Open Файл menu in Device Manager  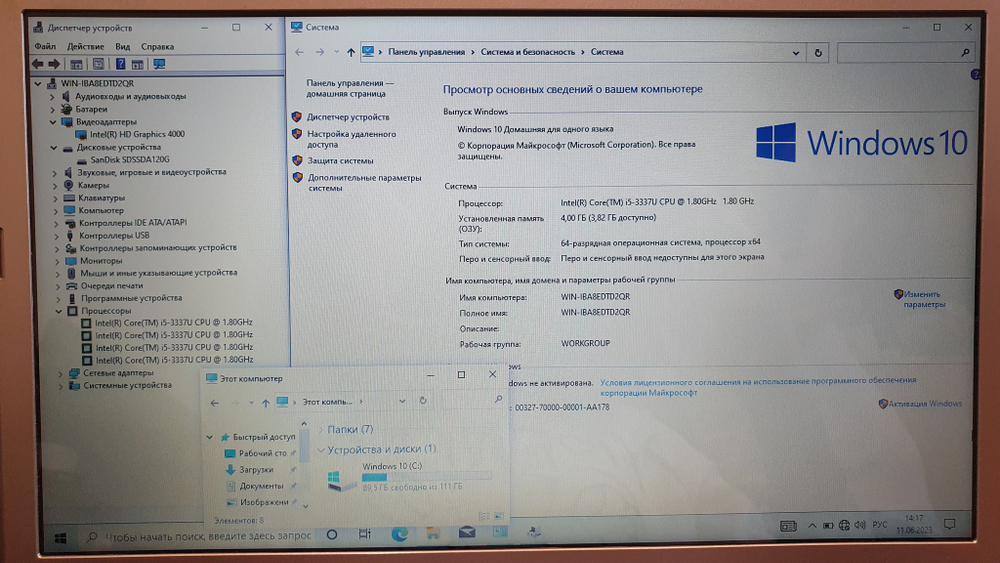(45, 46)
